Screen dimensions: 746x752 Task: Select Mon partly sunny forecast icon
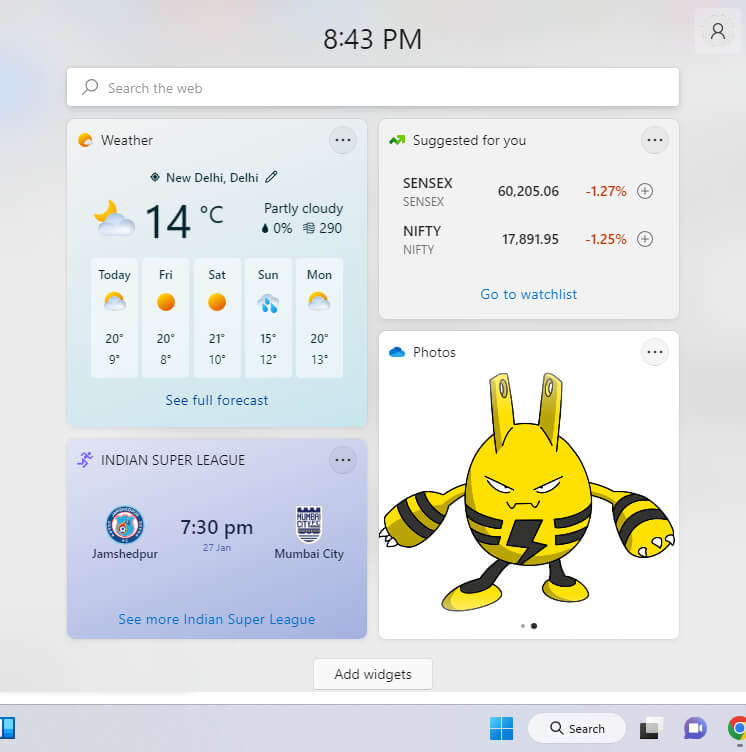pyautogui.click(x=319, y=302)
